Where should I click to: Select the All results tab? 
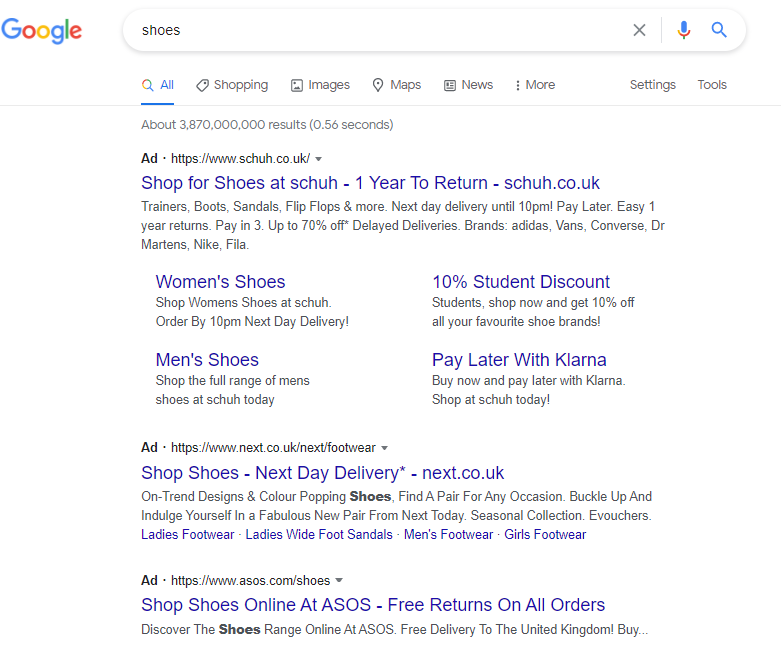click(157, 85)
